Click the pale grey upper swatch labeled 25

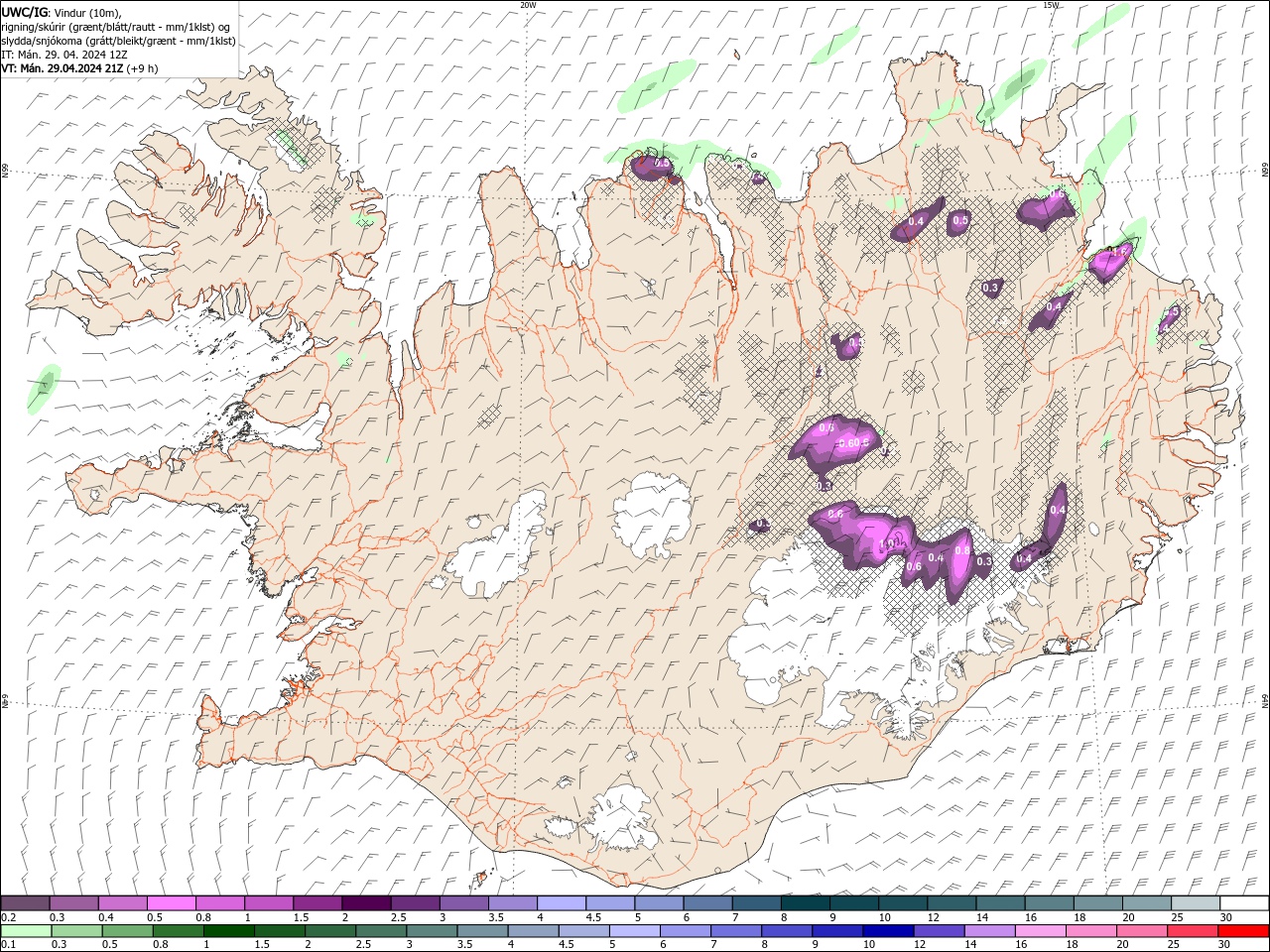pos(1196,902)
